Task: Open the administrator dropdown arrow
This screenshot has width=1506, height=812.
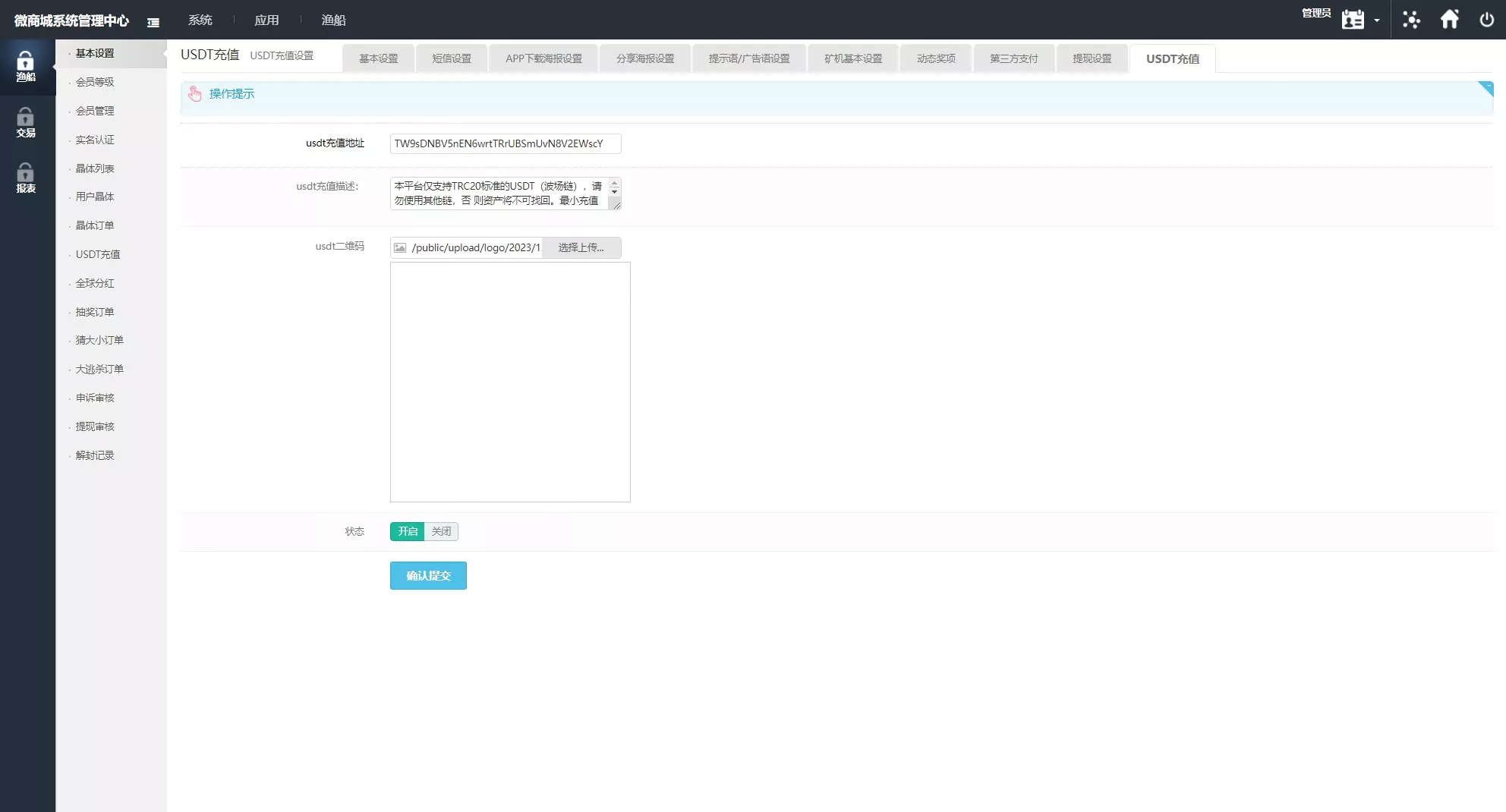Action: coord(1377,20)
